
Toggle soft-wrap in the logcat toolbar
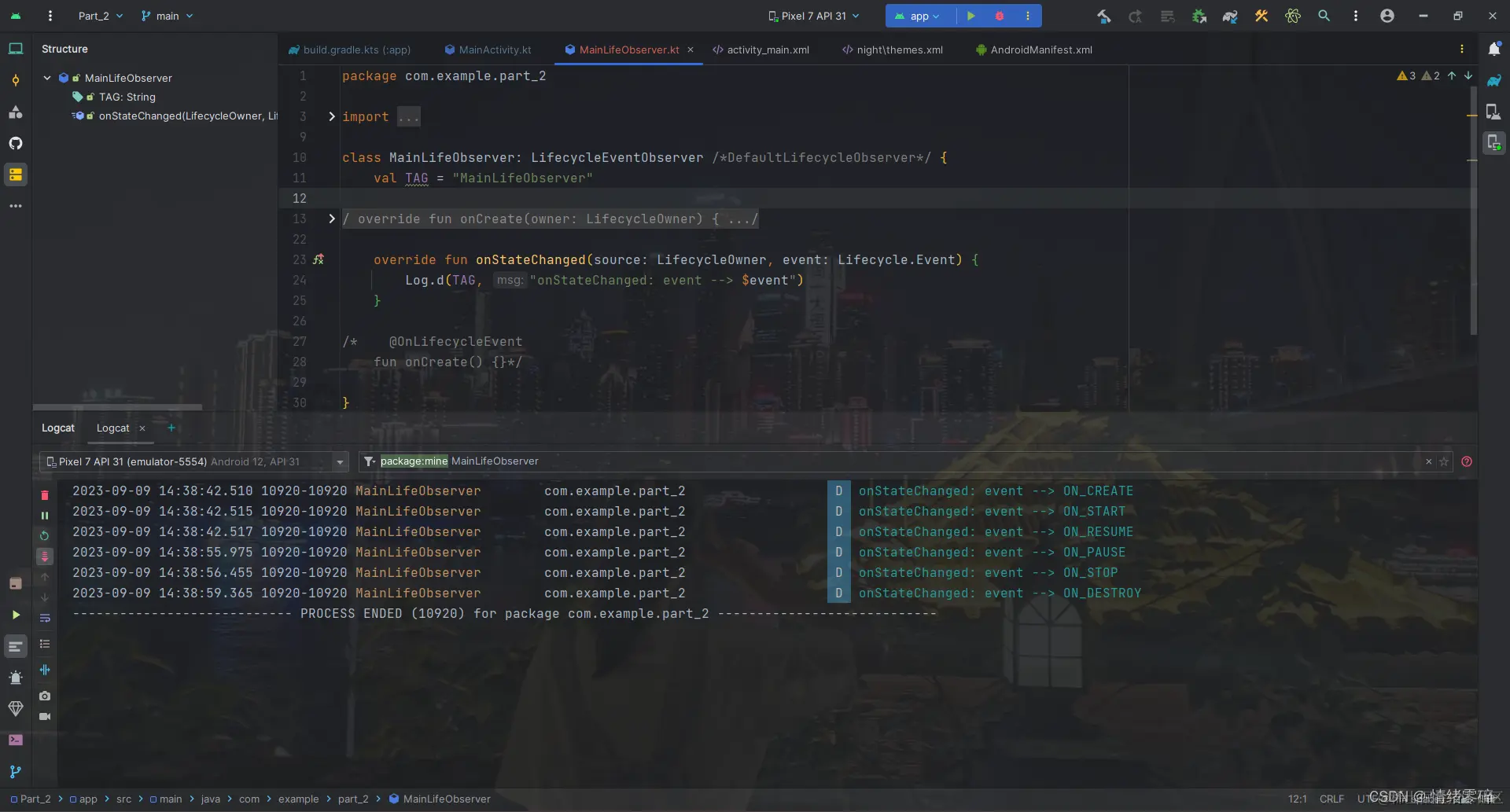(45, 618)
